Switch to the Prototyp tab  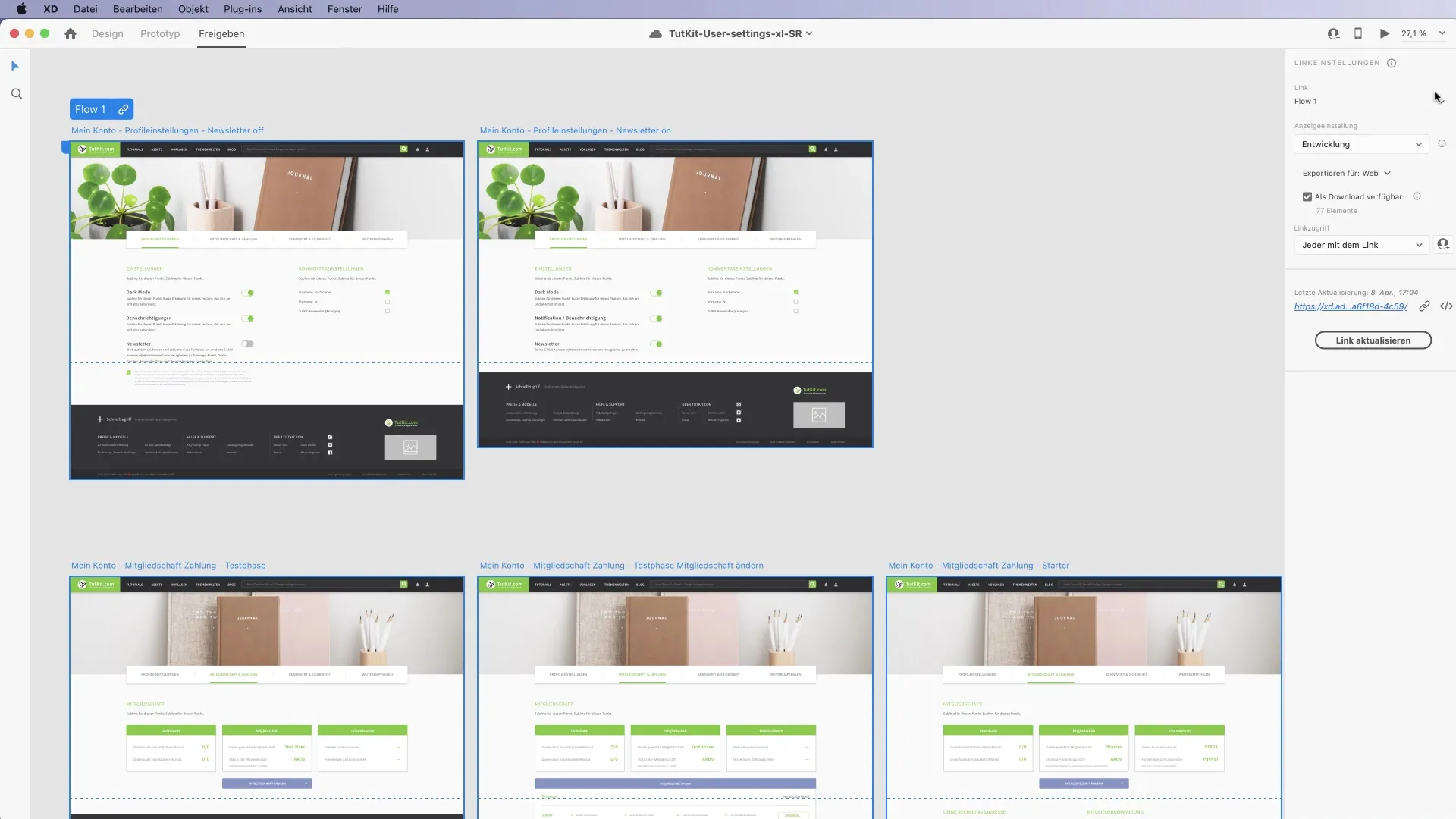(x=160, y=33)
